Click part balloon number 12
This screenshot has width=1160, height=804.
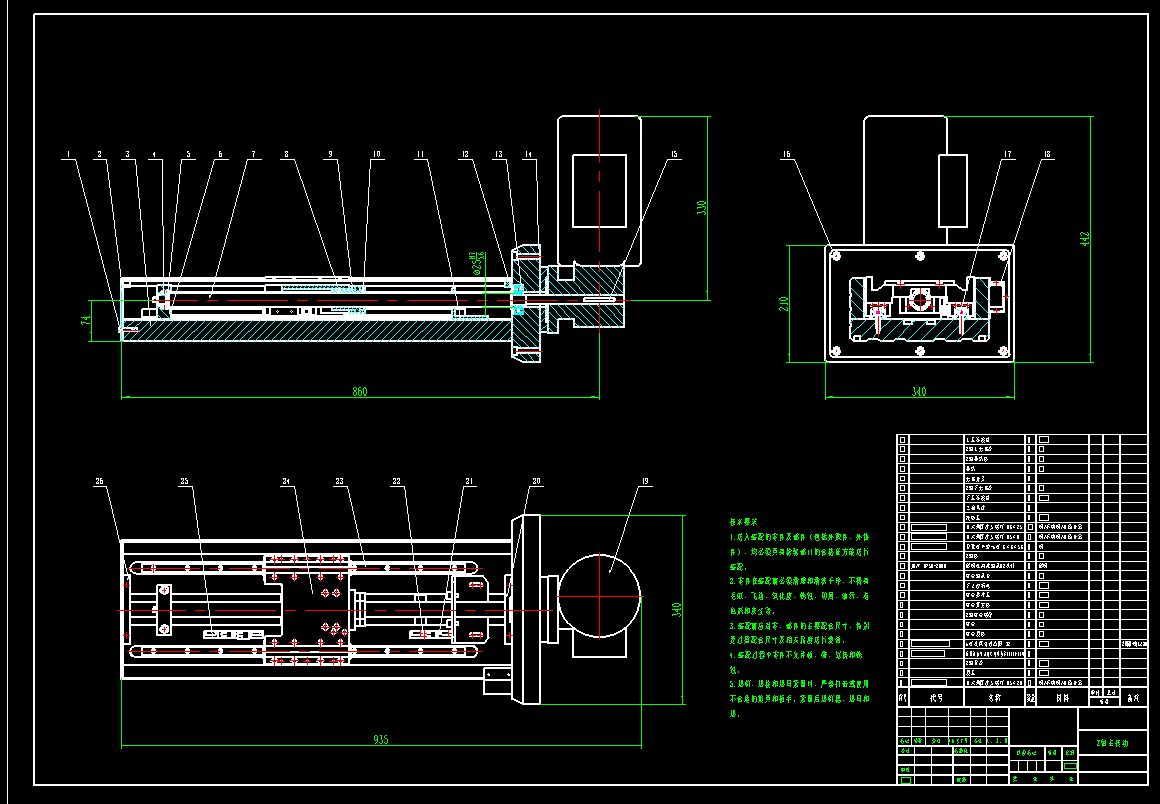tap(465, 155)
